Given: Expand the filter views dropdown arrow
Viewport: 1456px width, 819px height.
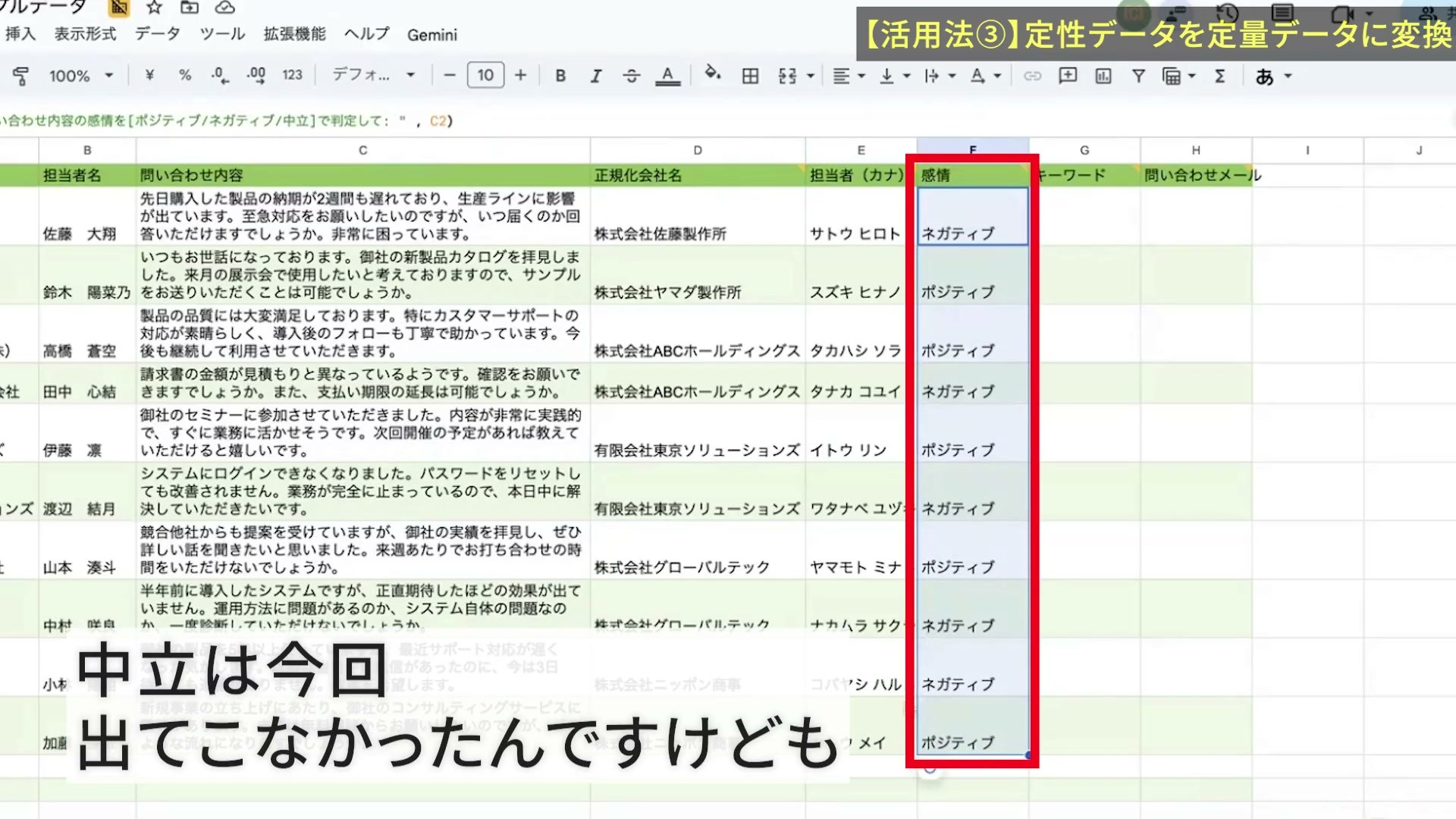Looking at the screenshot, I should pyautogui.click(x=1192, y=76).
